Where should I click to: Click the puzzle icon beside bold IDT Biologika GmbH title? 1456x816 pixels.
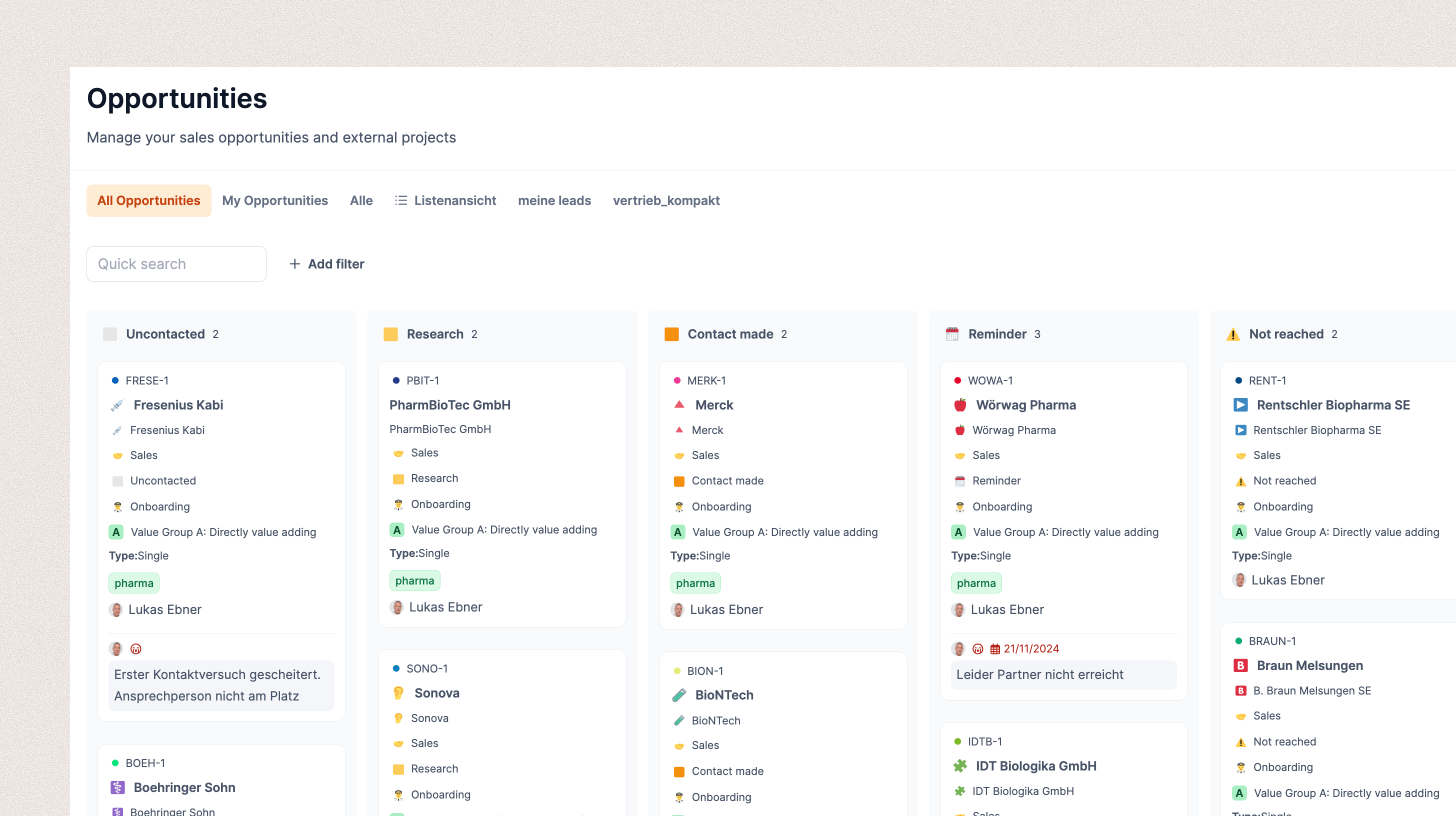click(960, 766)
